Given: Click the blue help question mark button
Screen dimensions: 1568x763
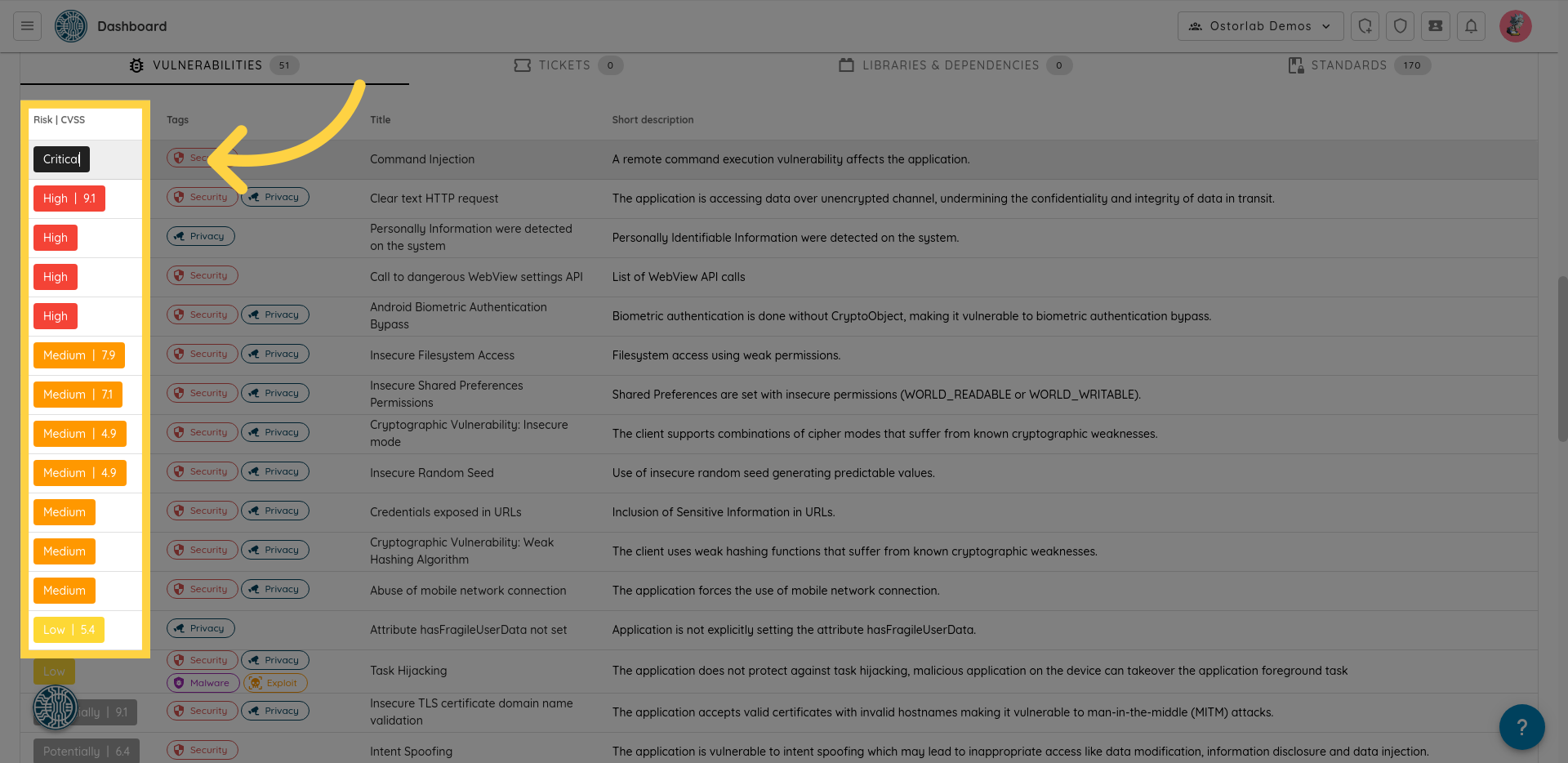Looking at the screenshot, I should click(x=1521, y=726).
